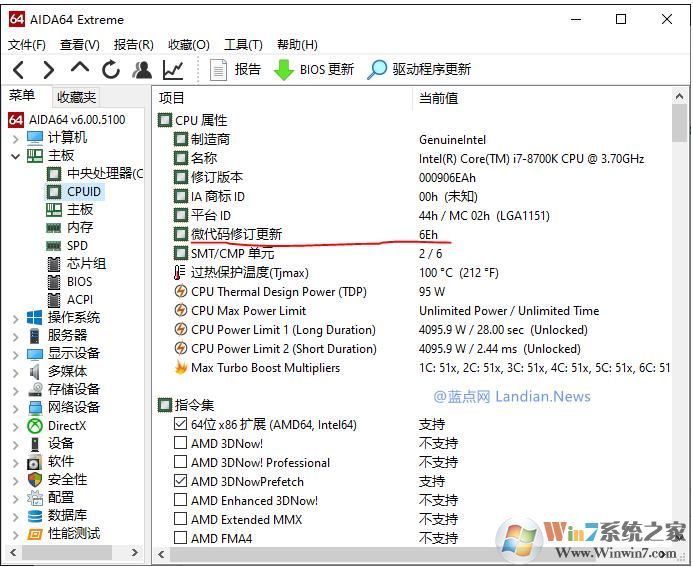Open the 报告(R) menu
Image resolution: width=693 pixels, height=567 pixels.
[133, 45]
